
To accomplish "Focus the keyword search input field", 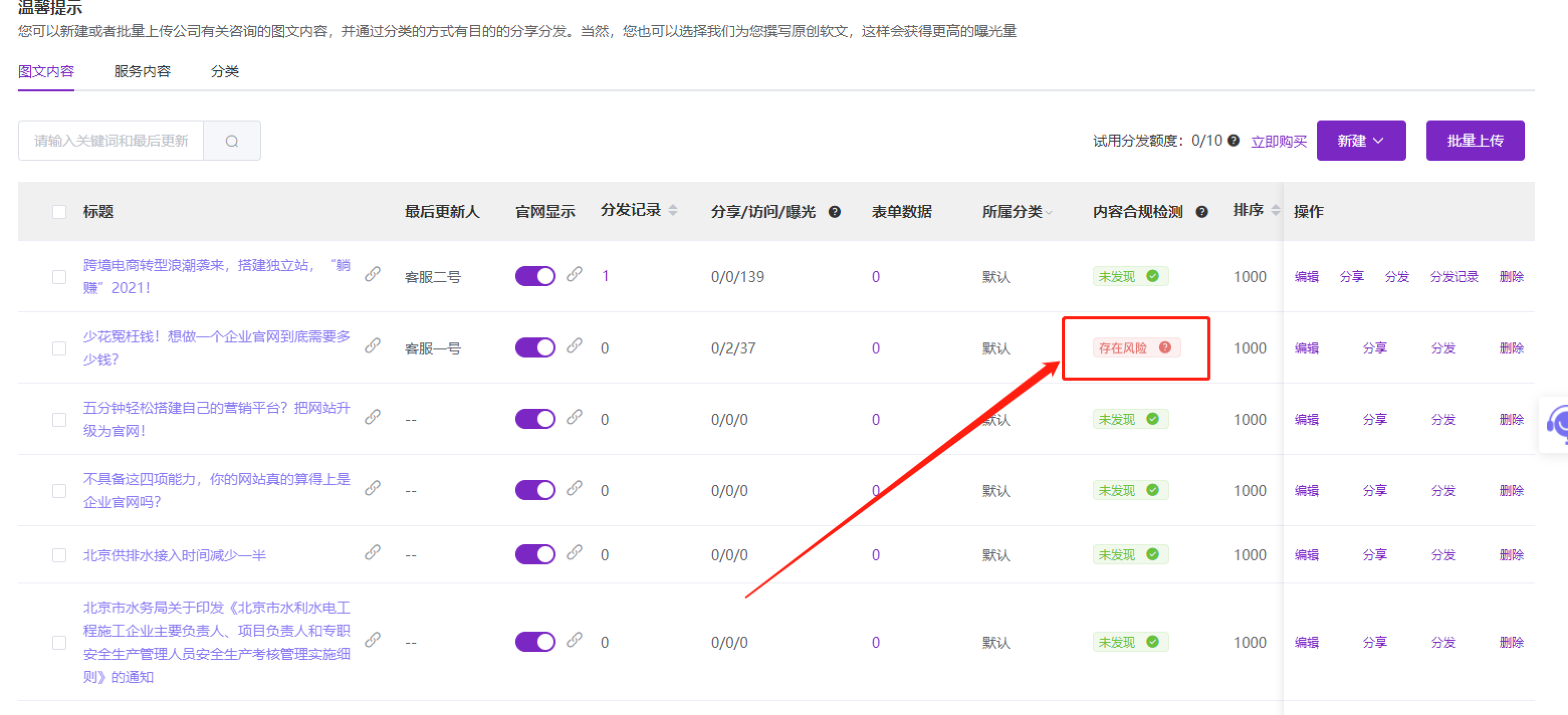I will click(111, 141).
